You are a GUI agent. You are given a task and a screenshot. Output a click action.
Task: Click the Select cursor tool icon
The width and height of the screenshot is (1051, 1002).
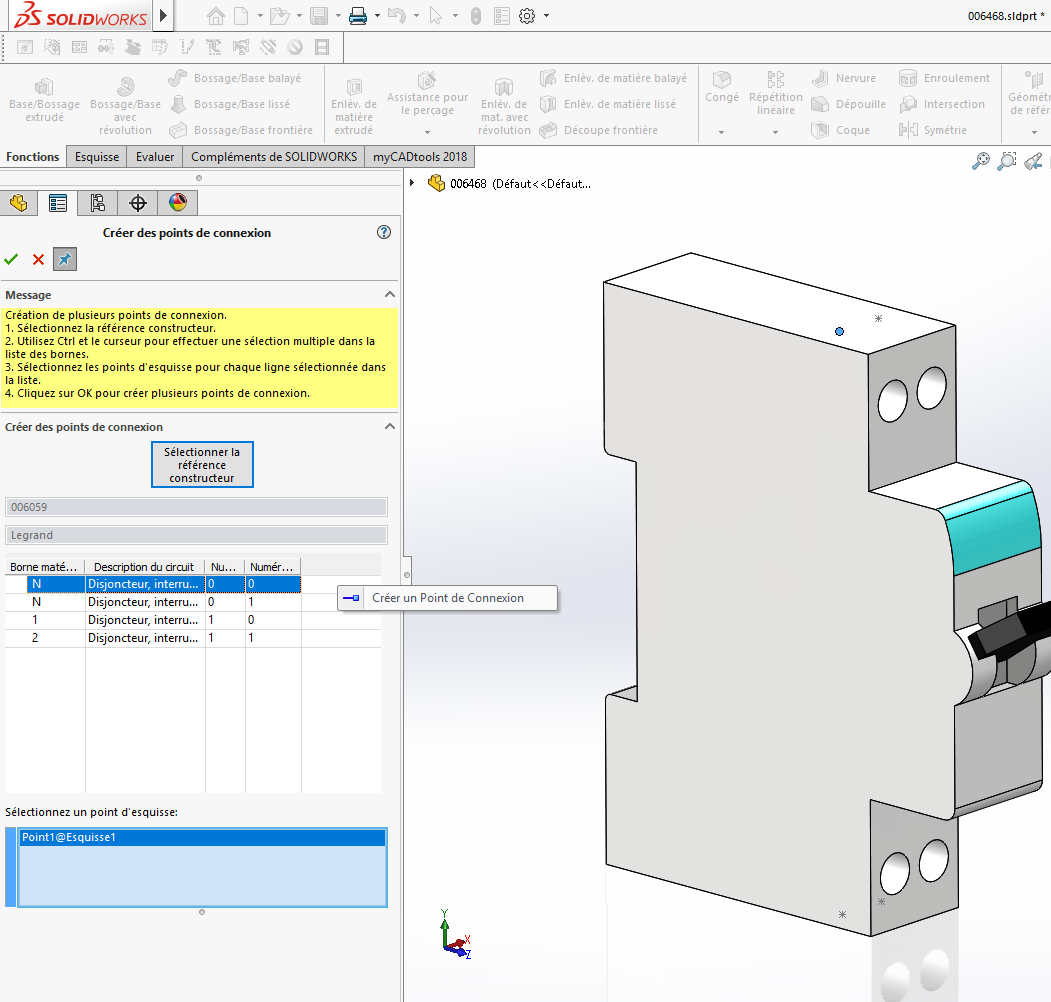pos(436,15)
